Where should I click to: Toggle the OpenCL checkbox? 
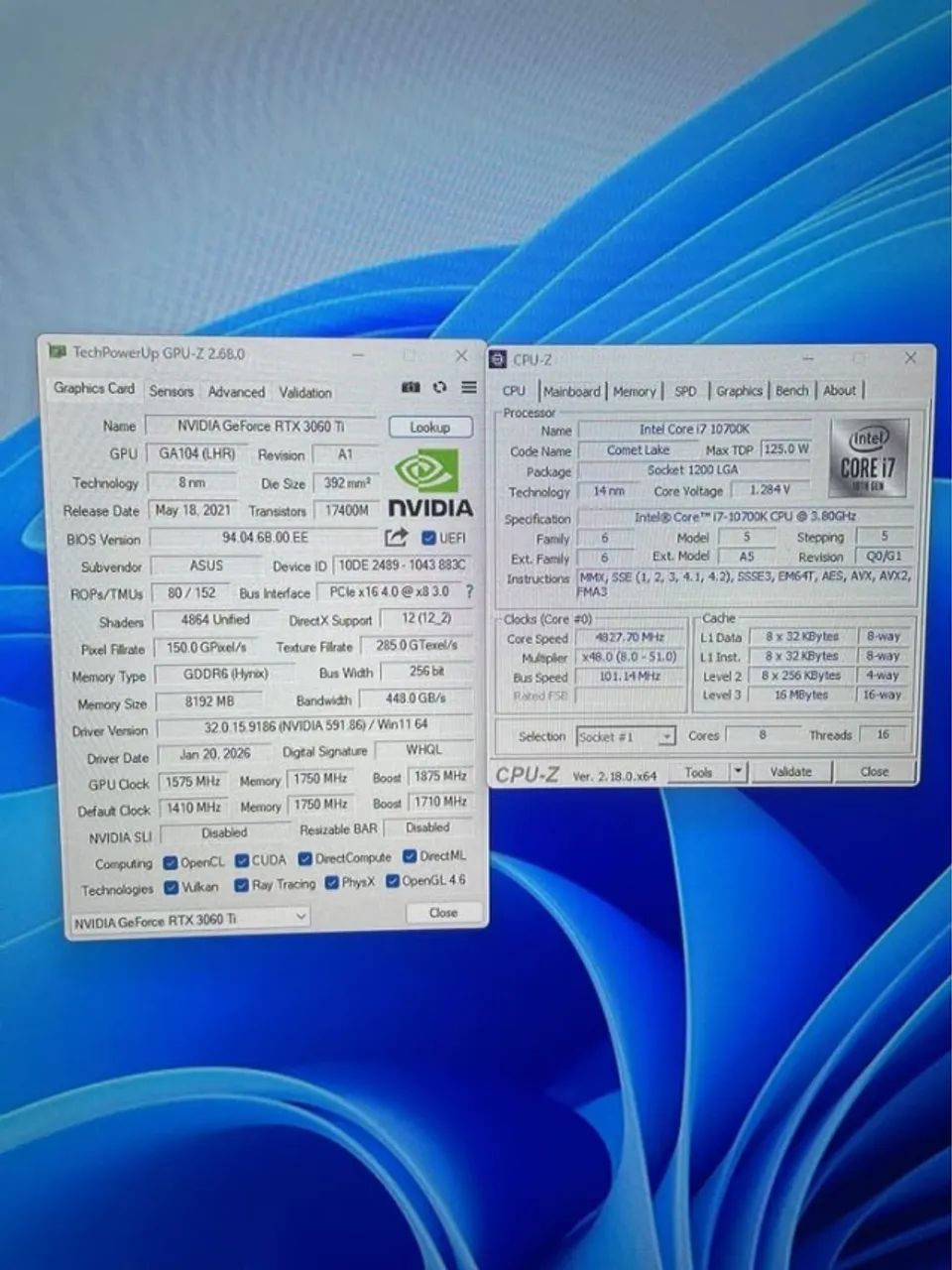tap(171, 862)
